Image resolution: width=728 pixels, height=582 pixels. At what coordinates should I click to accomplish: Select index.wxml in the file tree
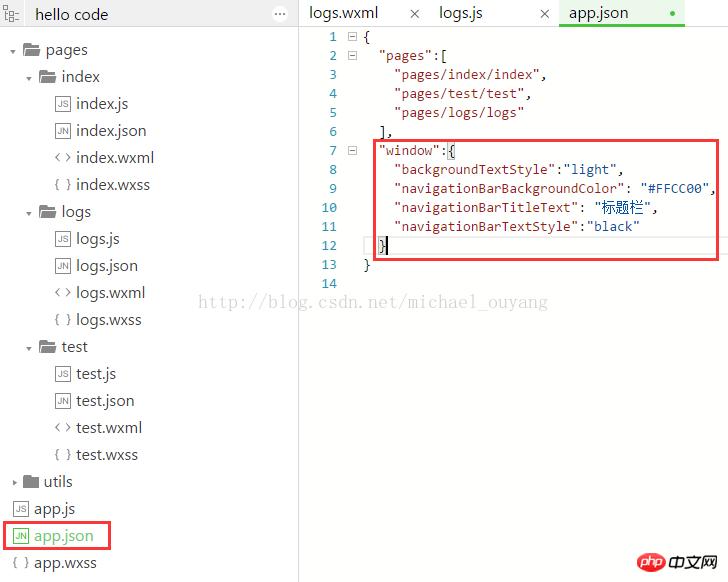(115, 158)
